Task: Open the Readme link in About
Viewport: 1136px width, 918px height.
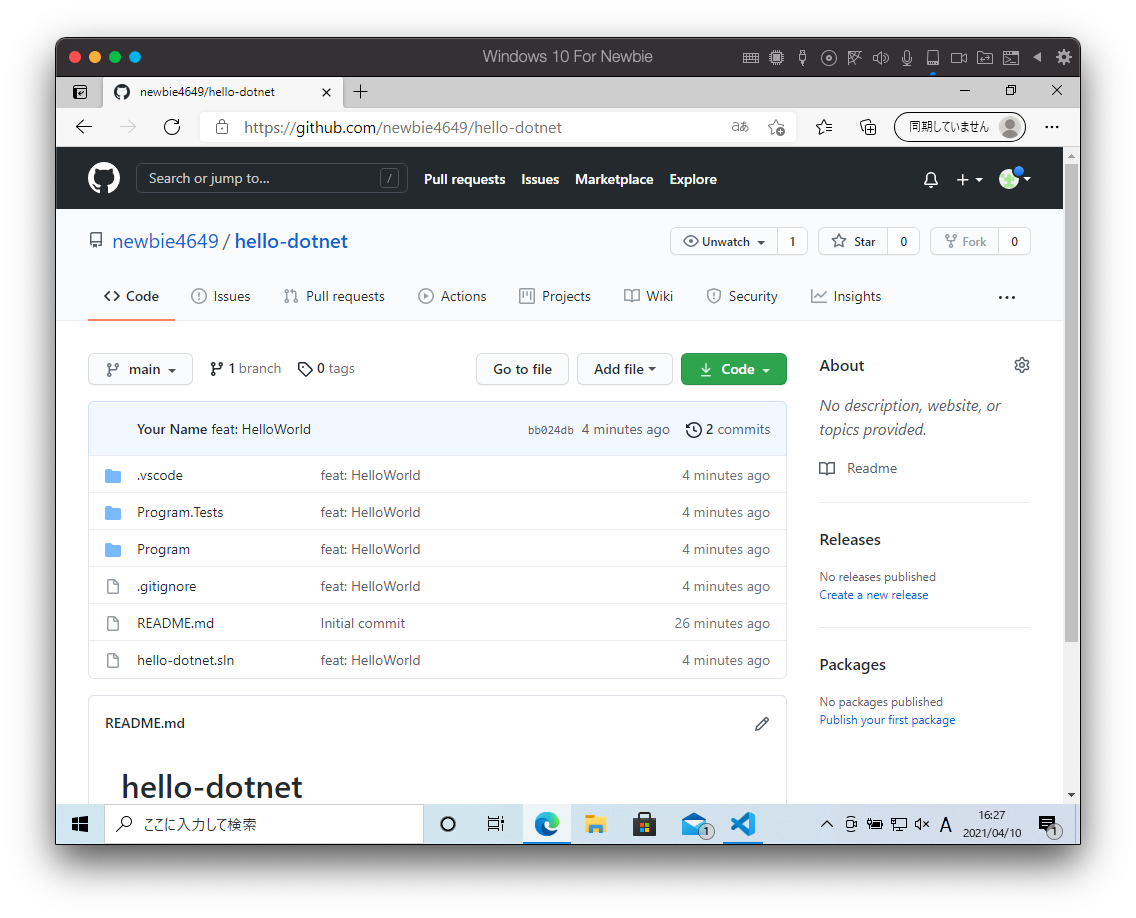Action: click(x=858, y=469)
